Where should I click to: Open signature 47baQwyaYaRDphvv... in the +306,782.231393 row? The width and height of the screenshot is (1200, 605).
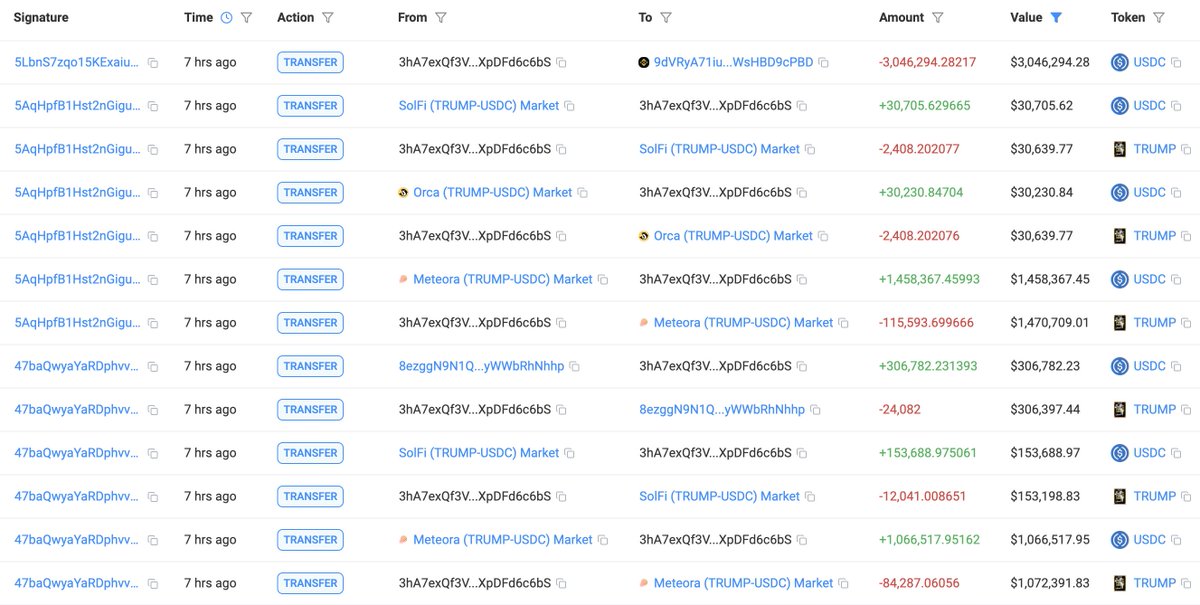pyautogui.click(x=77, y=366)
